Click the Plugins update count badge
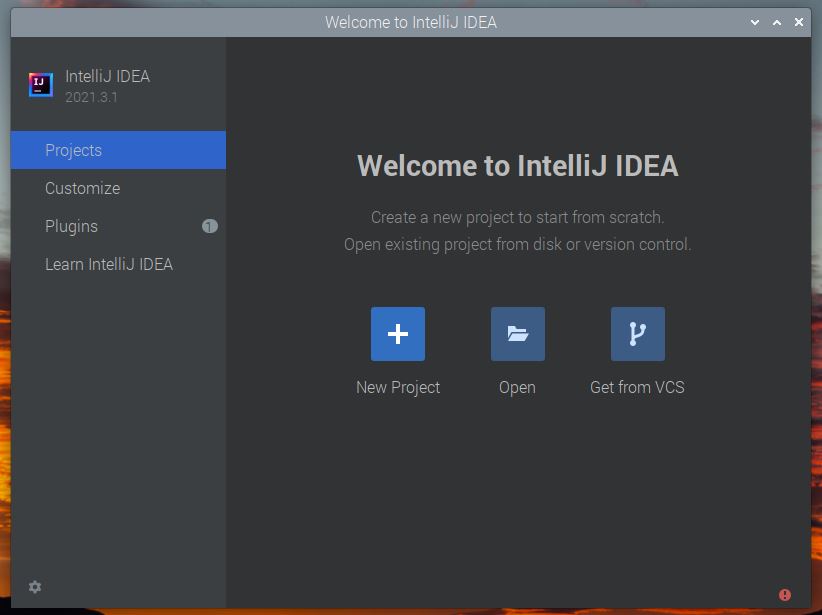This screenshot has width=822, height=615. coord(210,226)
